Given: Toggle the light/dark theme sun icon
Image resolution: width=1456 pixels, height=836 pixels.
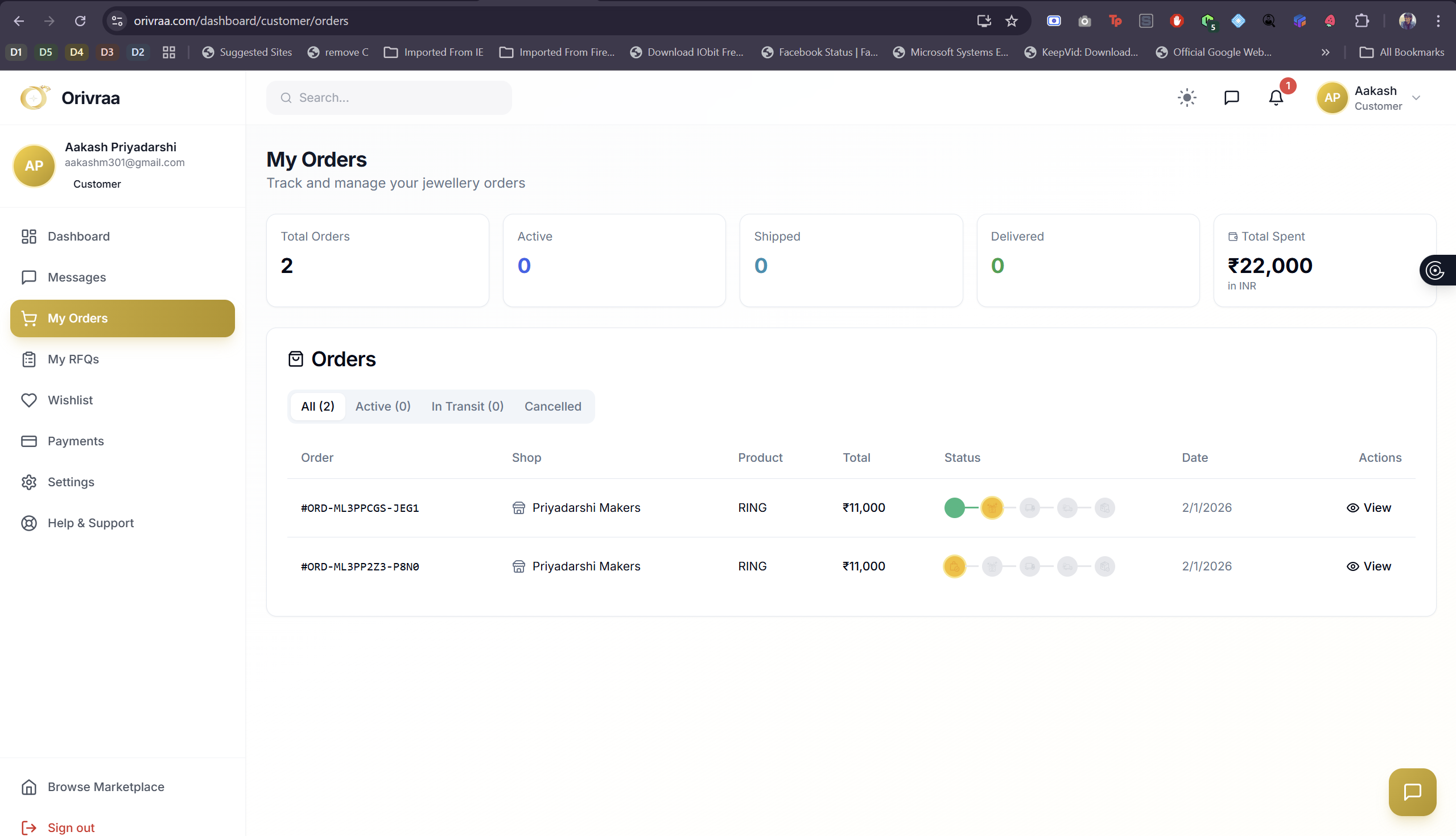Looking at the screenshot, I should coord(1187,98).
